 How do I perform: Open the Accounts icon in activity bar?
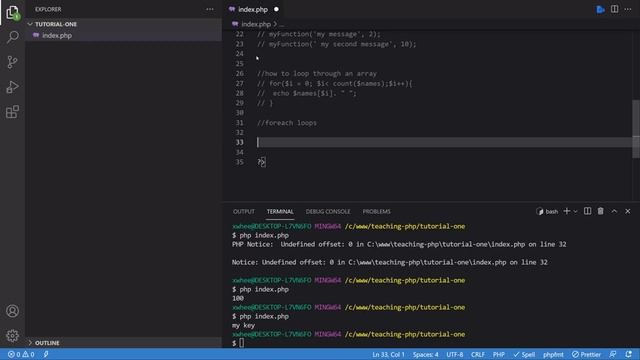click(x=12, y=311)
